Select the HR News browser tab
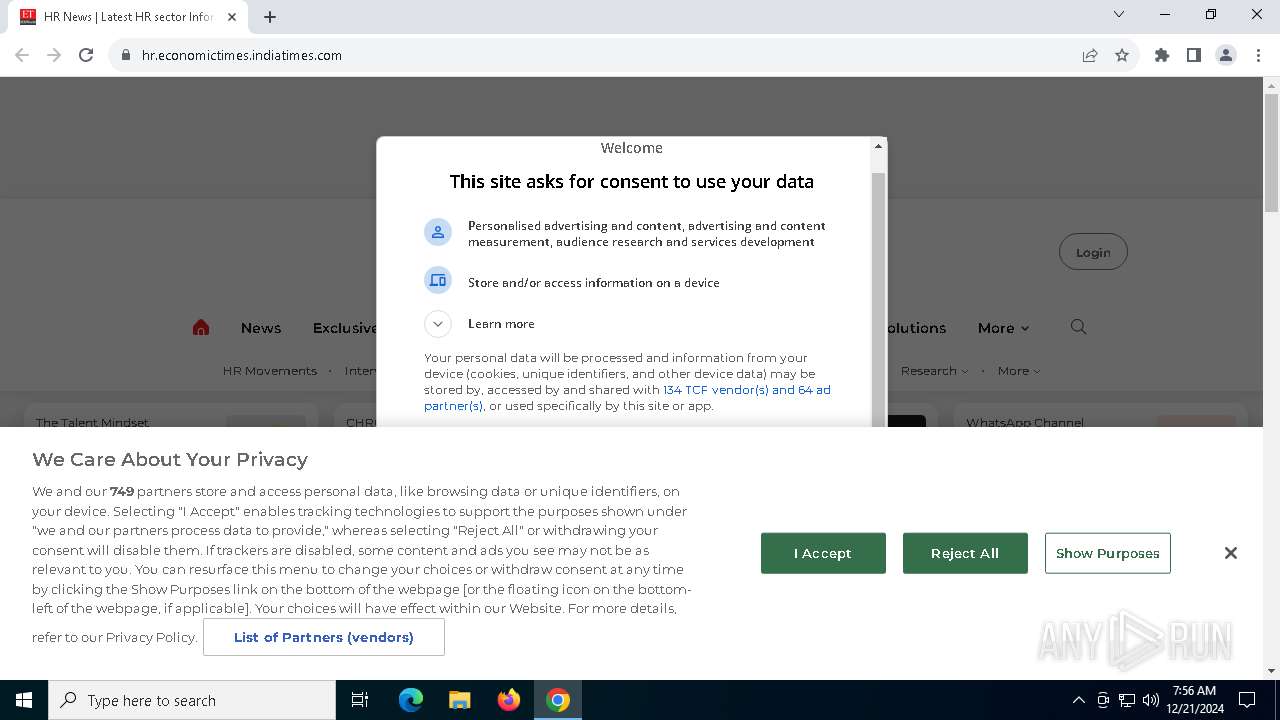Image resolution: width=1280 pixels, height=720 pixels. point(130,17)
